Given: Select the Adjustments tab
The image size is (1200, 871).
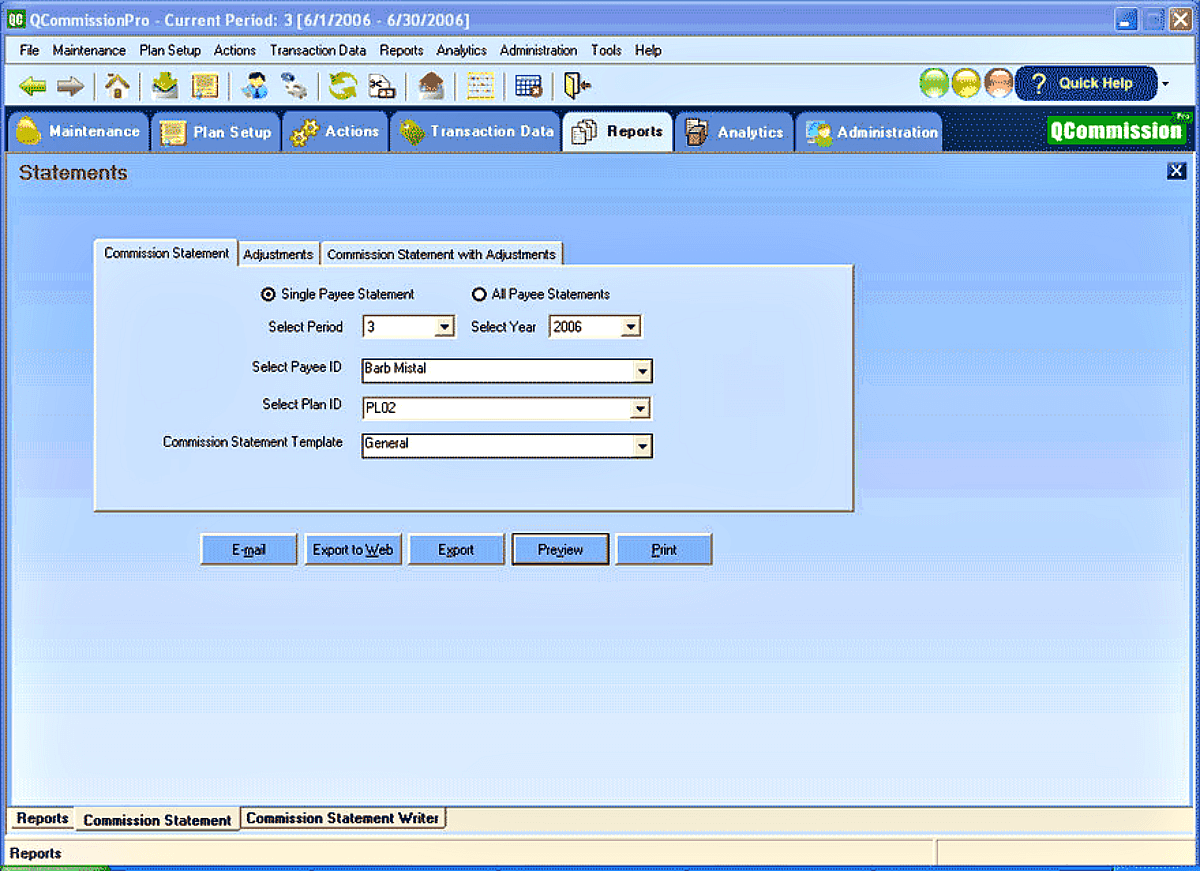Looking at the screenshot, I should (278, 254).
